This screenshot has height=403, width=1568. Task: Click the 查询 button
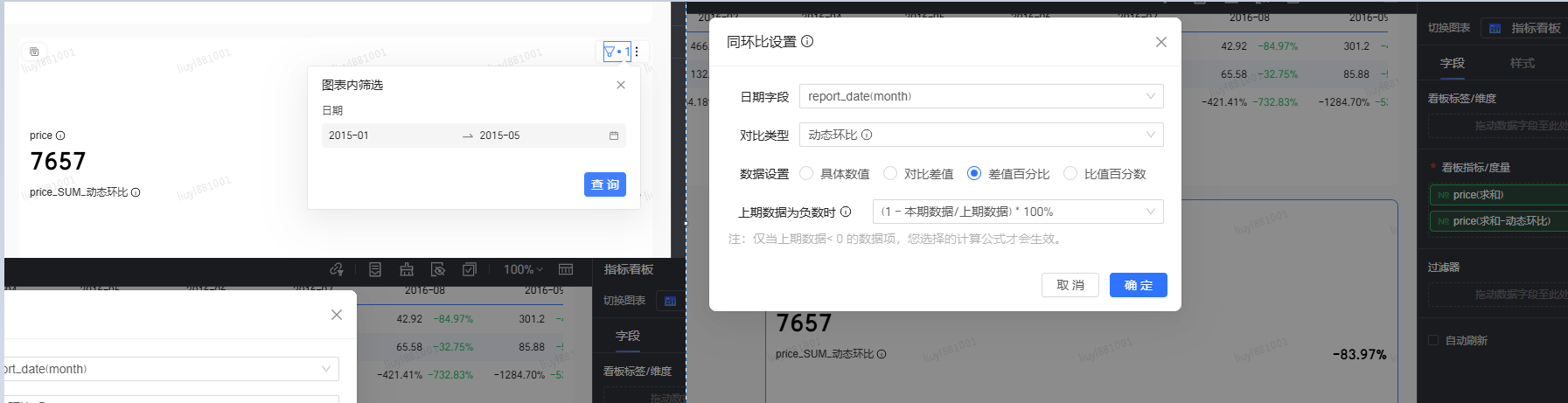(604, 184)
